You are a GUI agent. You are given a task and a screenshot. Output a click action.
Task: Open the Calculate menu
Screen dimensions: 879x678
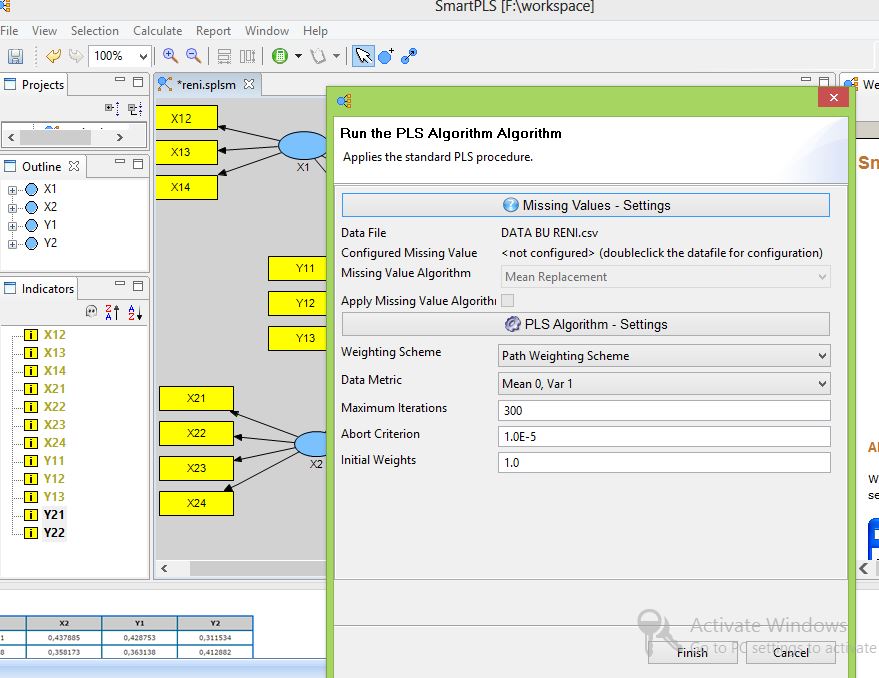point(157,30)
